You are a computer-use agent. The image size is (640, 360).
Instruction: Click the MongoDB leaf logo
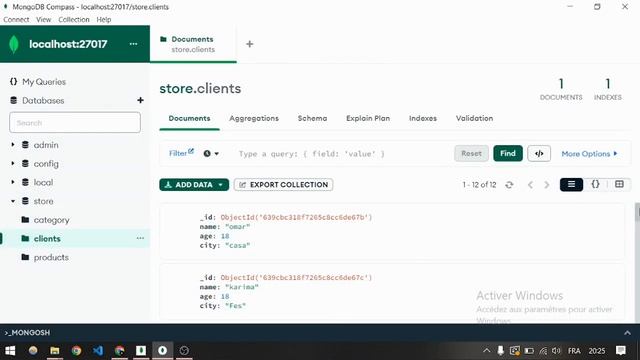tap(14, 44)
